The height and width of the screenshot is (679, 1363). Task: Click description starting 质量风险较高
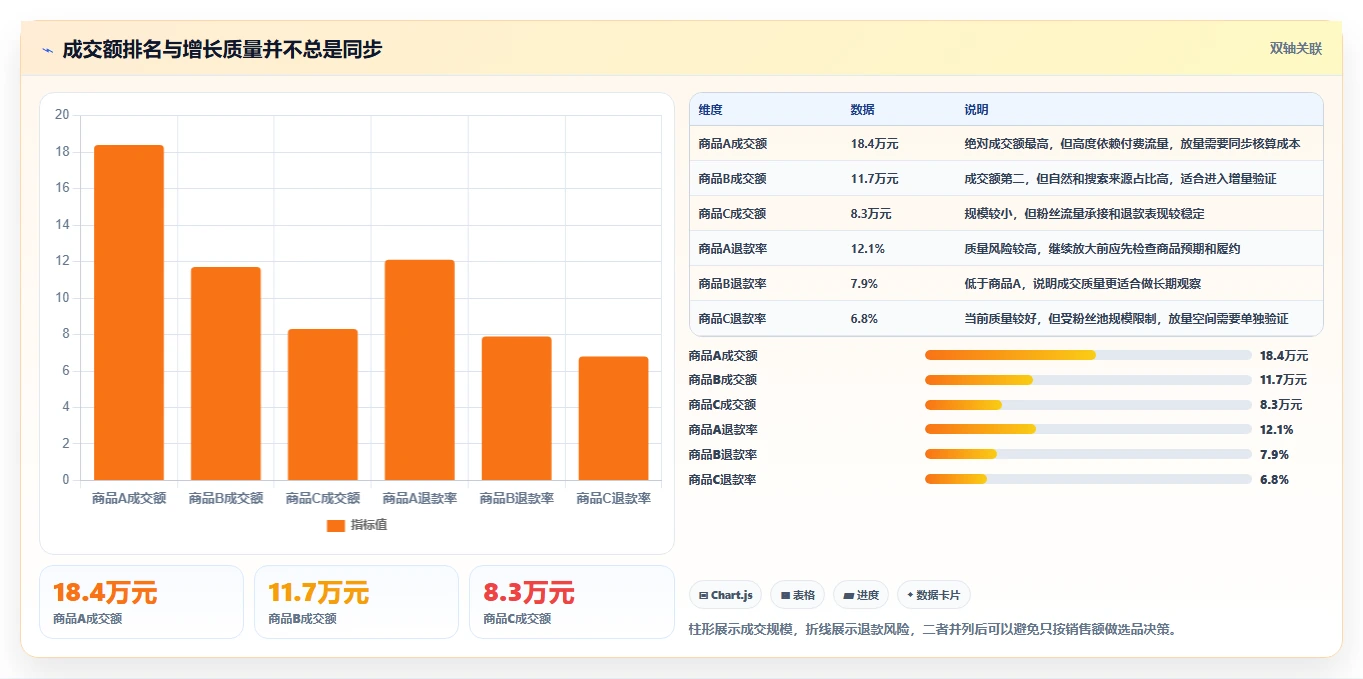pos(1102,248)
